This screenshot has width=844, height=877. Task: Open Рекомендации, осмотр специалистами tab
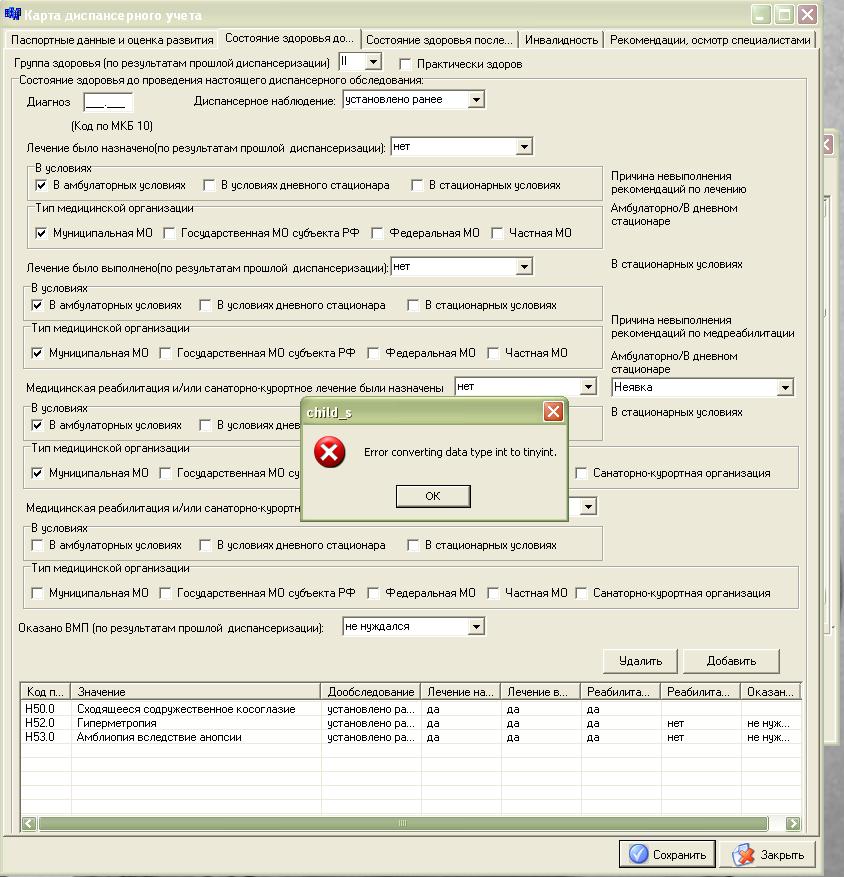710,40
